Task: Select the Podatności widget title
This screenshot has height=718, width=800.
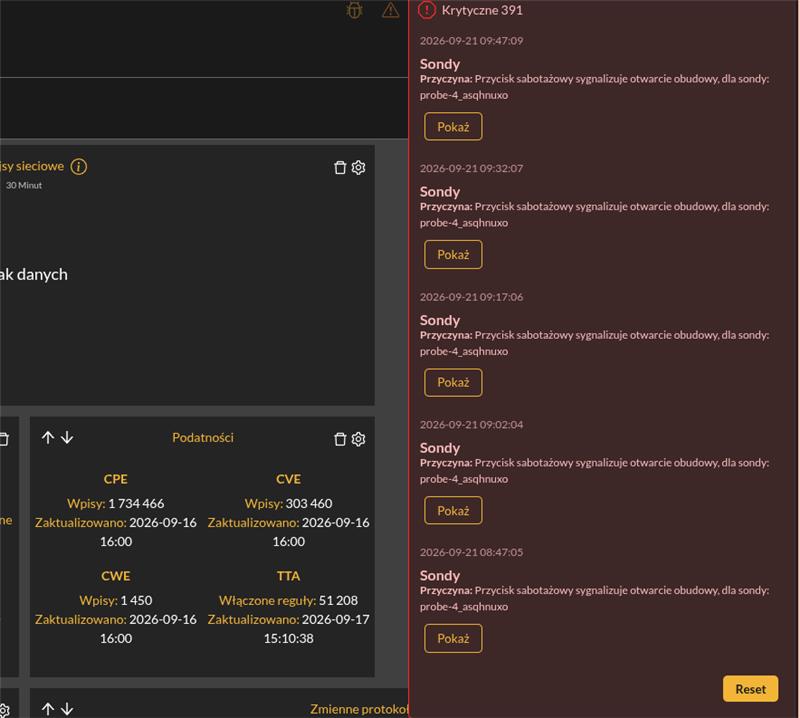Action: point(203,438)
